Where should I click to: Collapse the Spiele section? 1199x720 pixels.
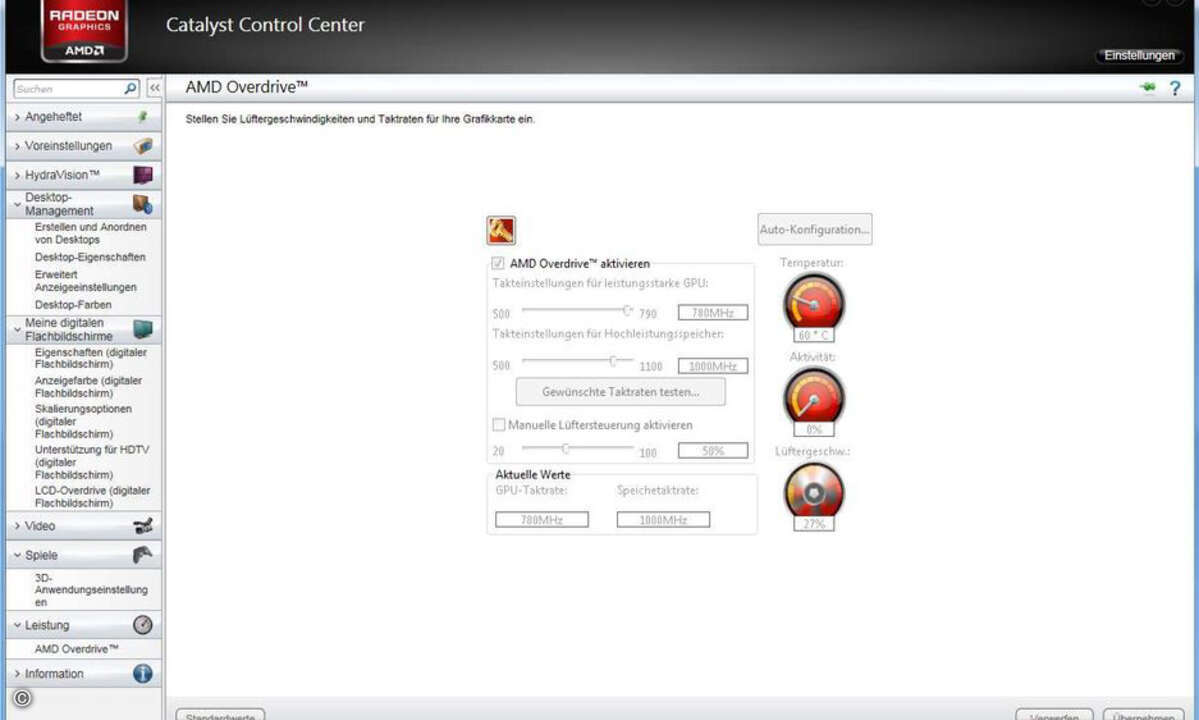[41, 555]
